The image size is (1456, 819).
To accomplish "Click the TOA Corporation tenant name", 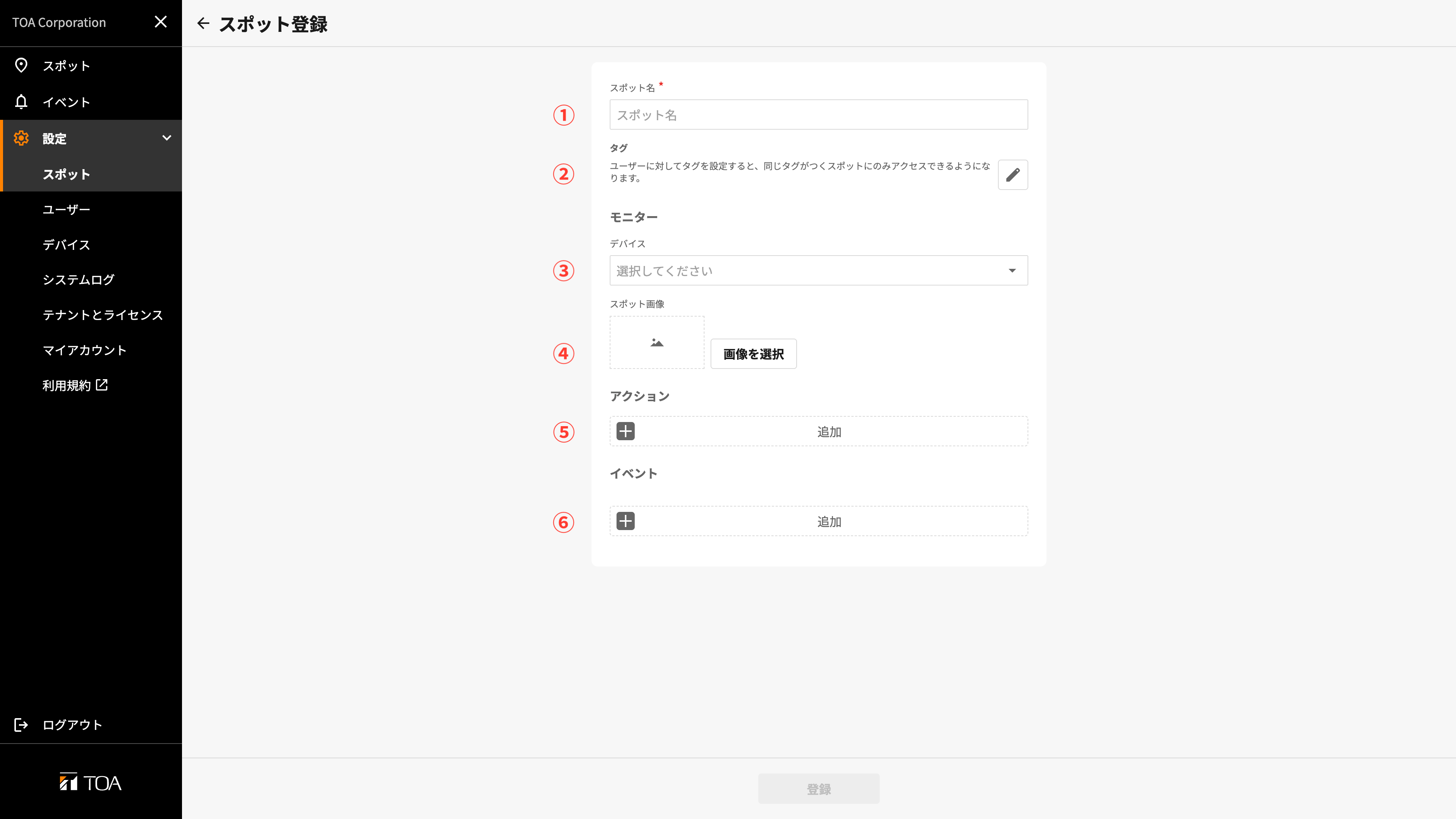I will click(x=60, y=23).
